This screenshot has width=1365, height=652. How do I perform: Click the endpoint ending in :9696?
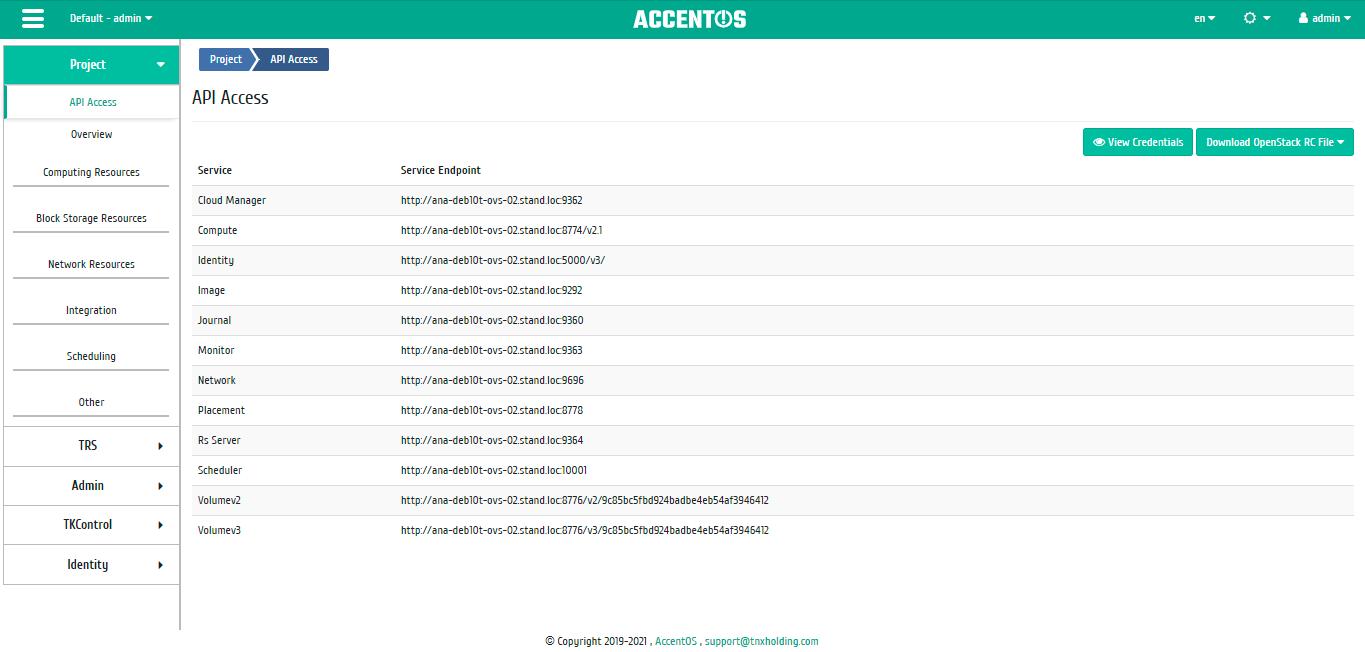pyautogui.click(x=492, y=380)
